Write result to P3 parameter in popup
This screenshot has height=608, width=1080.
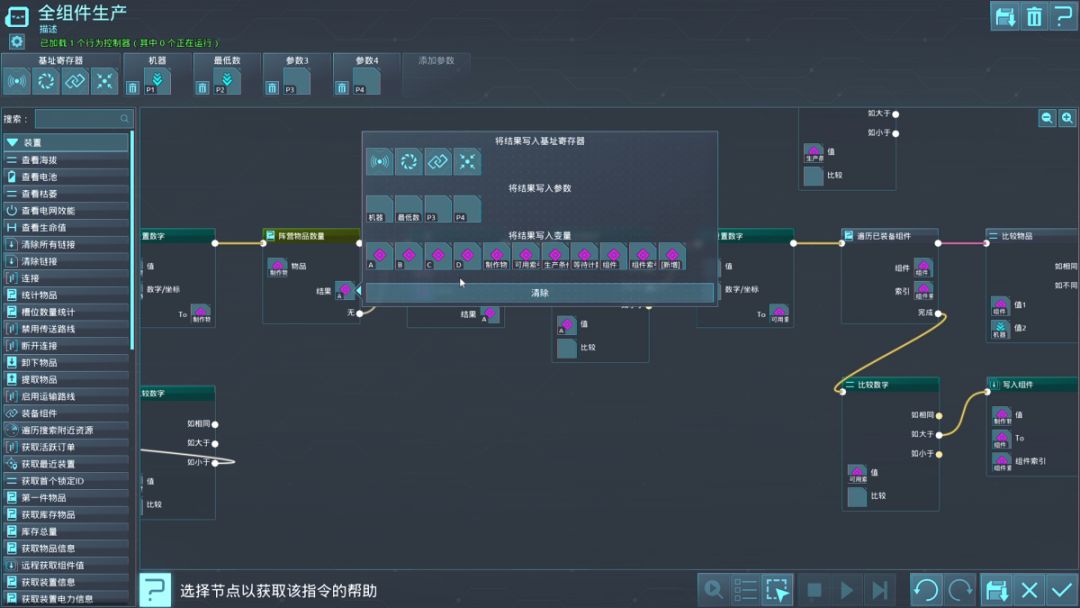coord(438,209)
